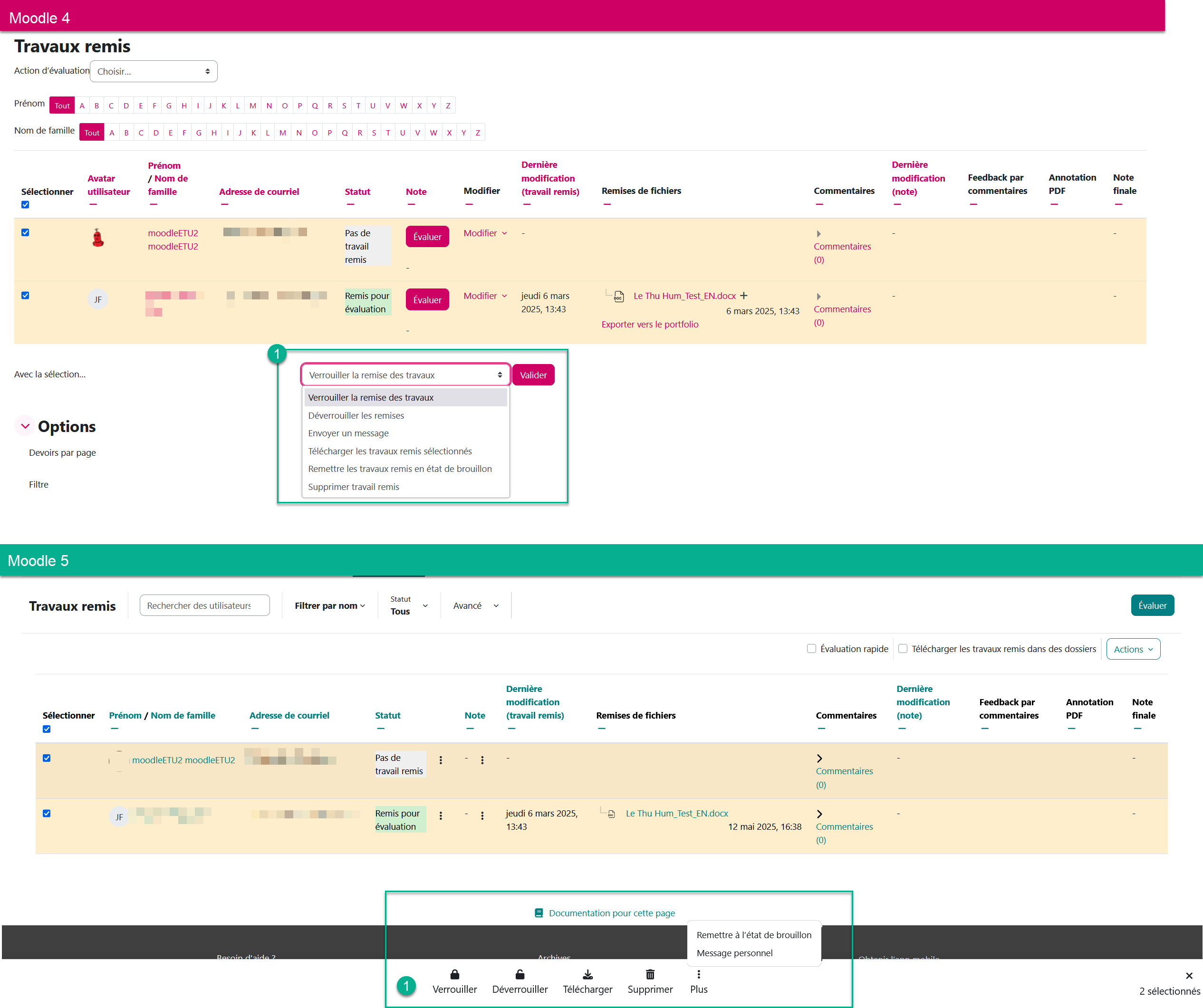The height and width of the screenshot is (1008, 1203).
Task: Enable the Évaluation rapide checkbox
Action: pyautogui.click(x=811, y=648)
